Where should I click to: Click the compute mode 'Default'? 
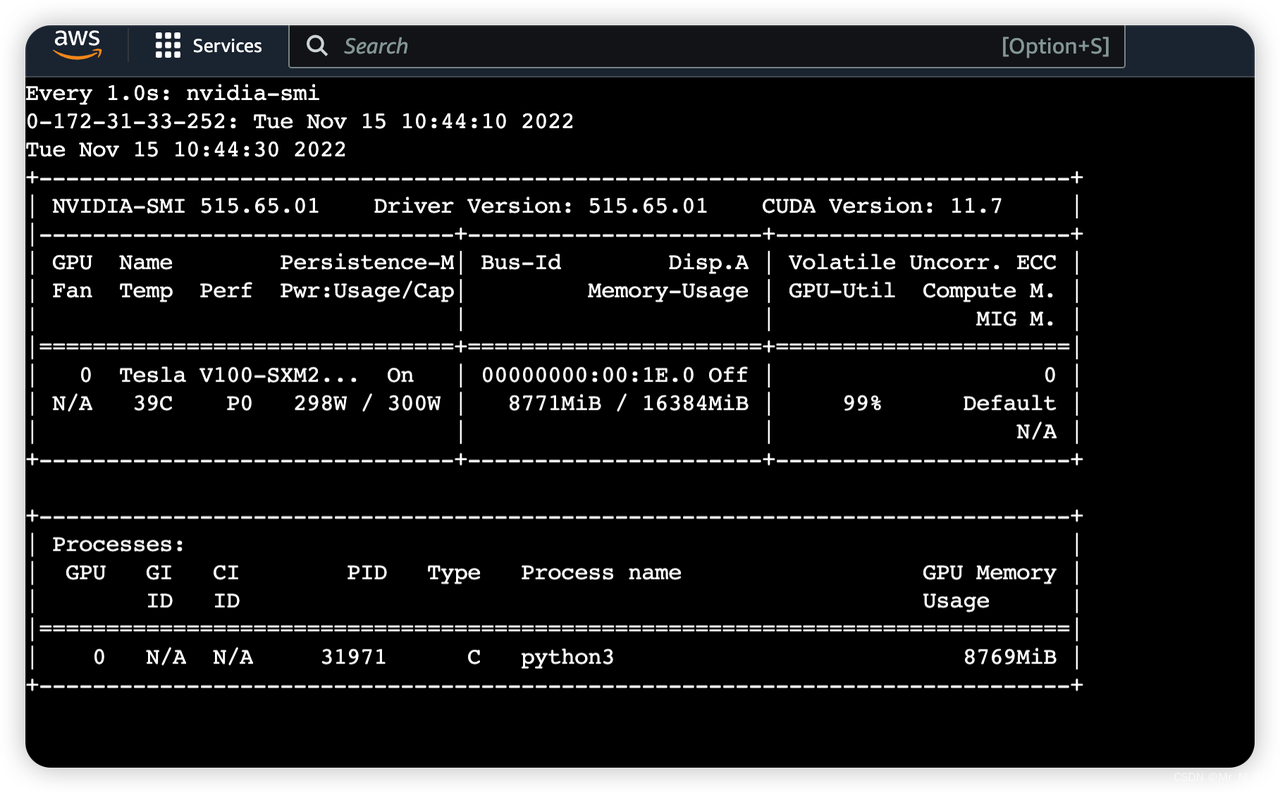pyautogui.click(x=1008, y=403)
